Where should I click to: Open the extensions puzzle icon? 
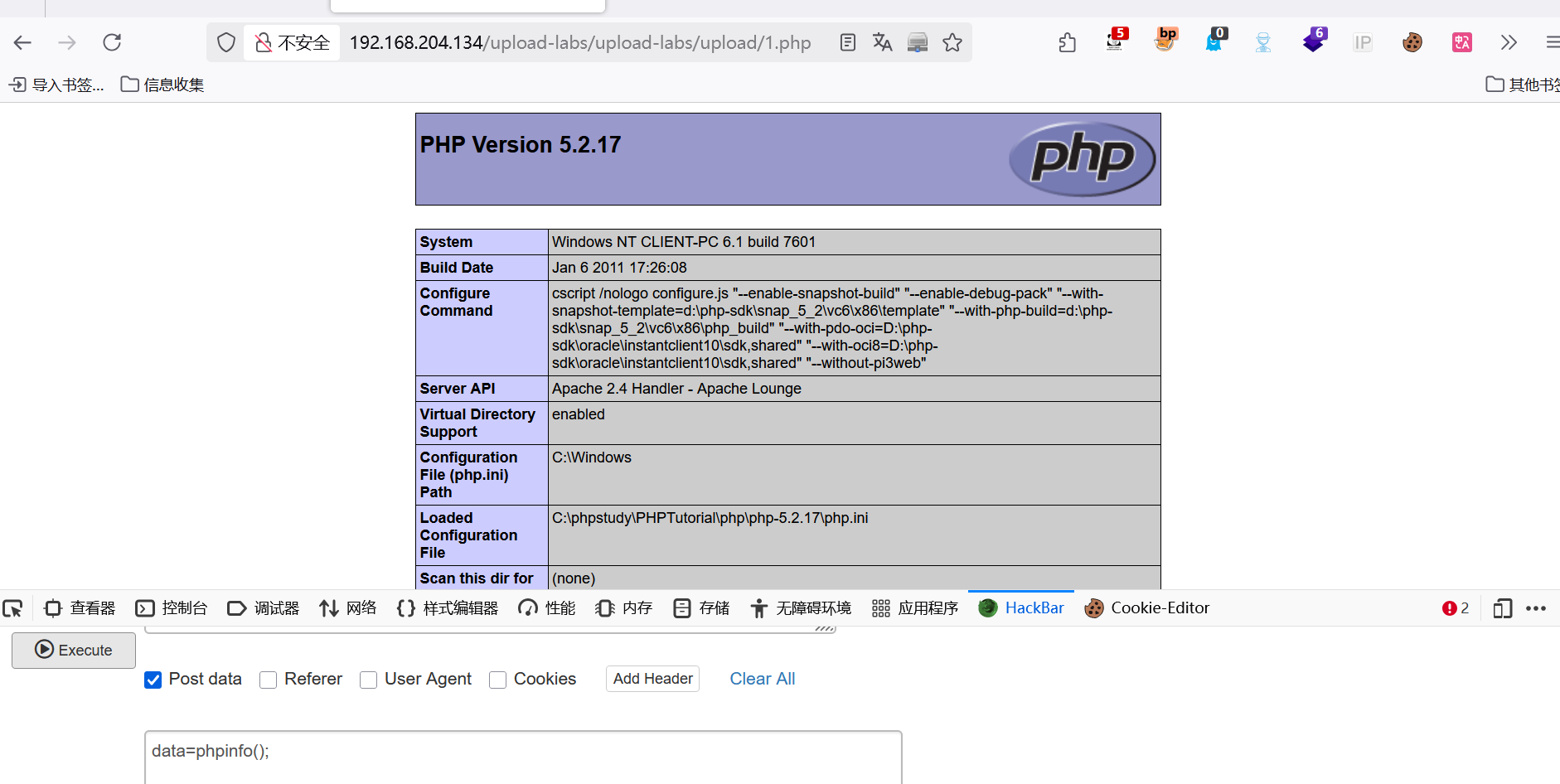coord(1068,42)
